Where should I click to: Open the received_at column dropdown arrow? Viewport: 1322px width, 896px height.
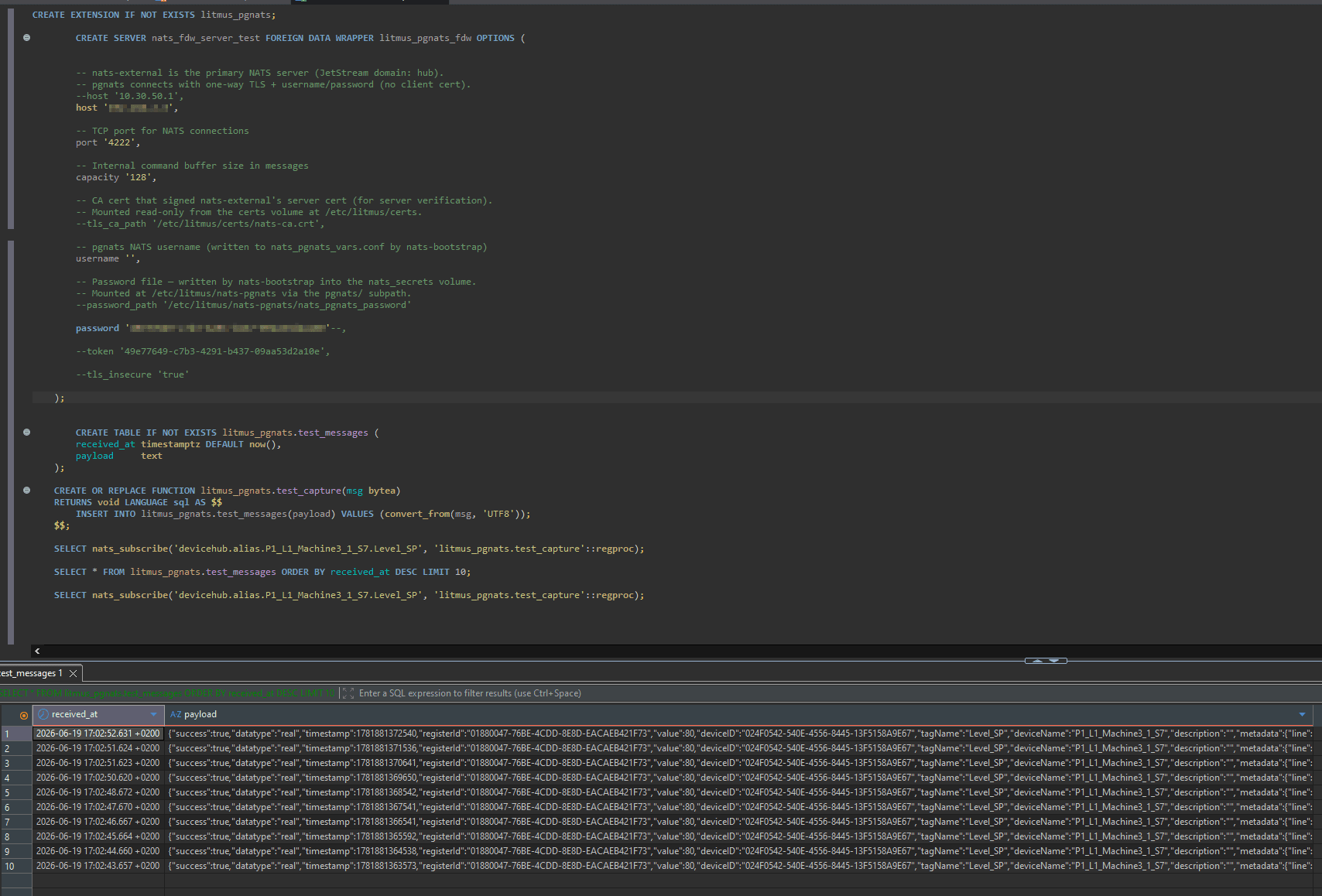[153, 715]
